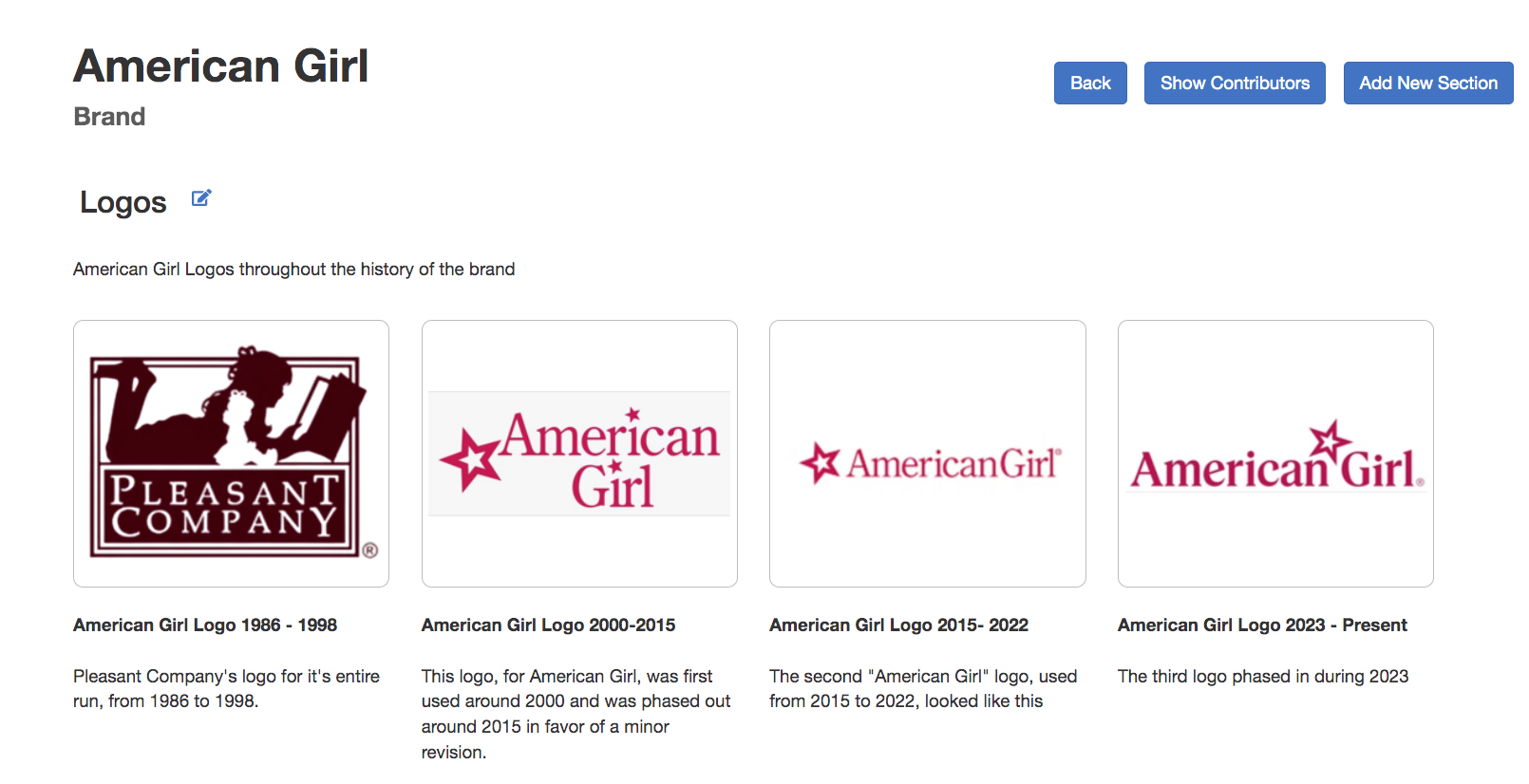The height and width of the screenshot is (784, 1529).
Task: Open the Pleasant Company logo thumbnail
Action: (231, 454)
